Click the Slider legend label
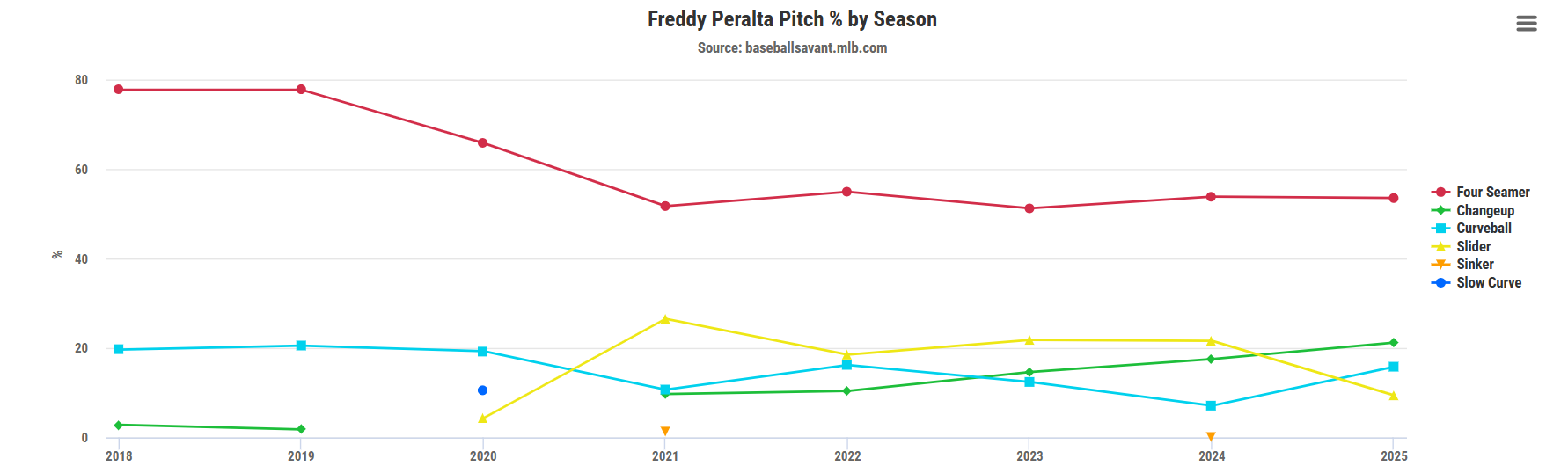Screen dimensions: 1568x466 coord(1473,247)
